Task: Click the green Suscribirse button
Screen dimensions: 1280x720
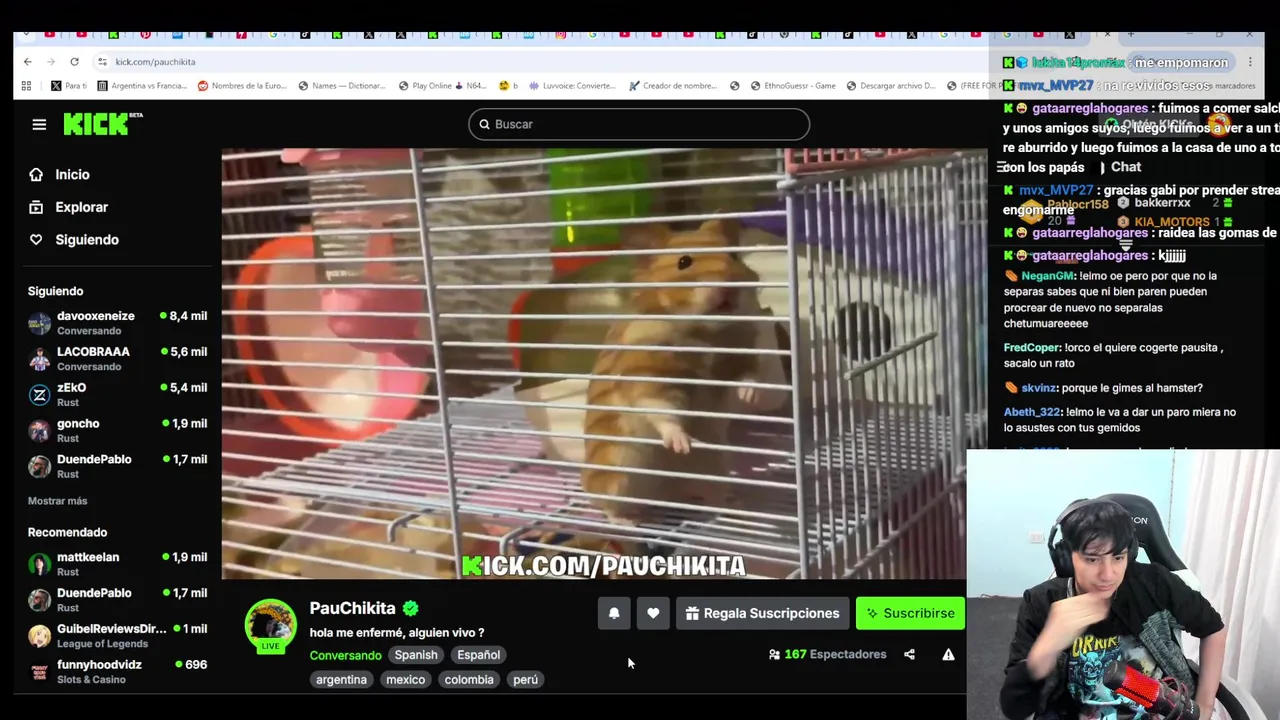Action: pyautogui.click(x=910, y=613)
